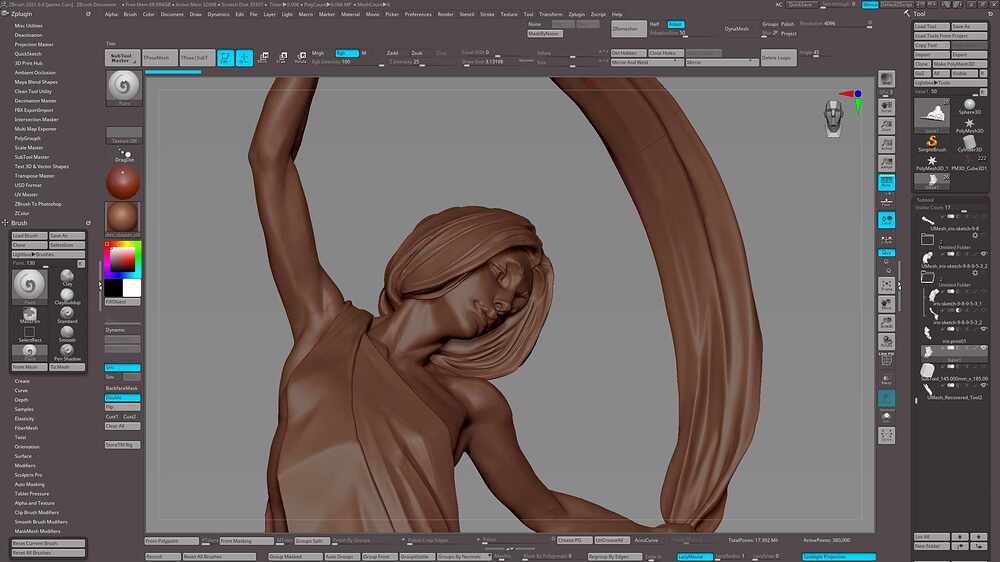The height and width of the screenshot is (562, 1000).
Task: Open the Material menu
Action: coord(350,14)
